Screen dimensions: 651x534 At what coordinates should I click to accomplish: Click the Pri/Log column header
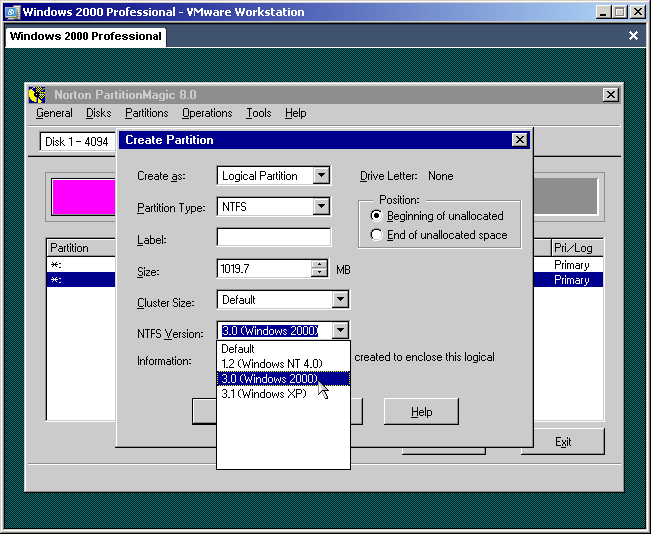pos(577,248)
